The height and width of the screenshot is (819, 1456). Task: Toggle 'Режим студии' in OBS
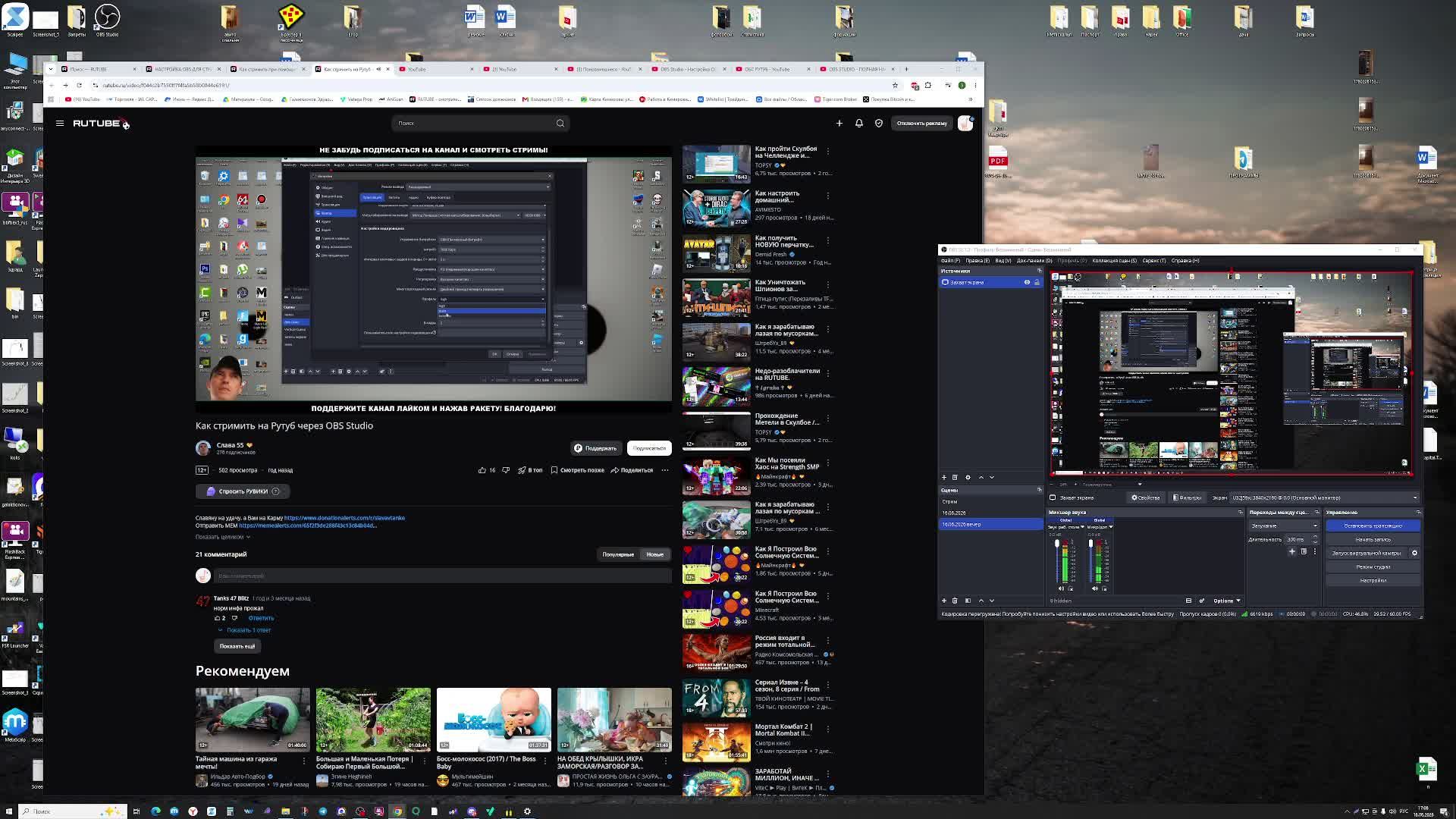click(1373, 566)
